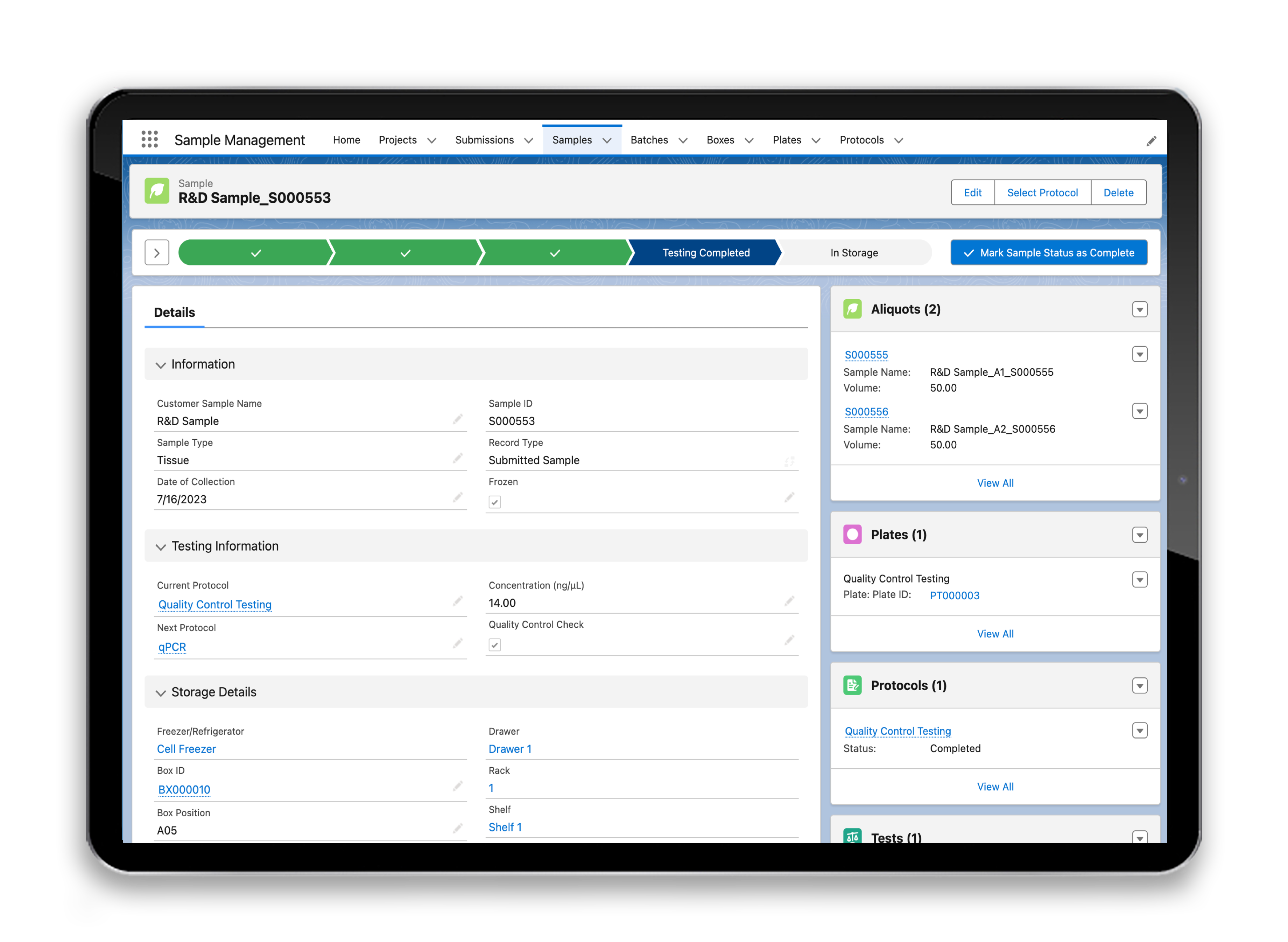Open Tests panel actions dropdown
The image size is (1288, 942).
click(1139, 837)
